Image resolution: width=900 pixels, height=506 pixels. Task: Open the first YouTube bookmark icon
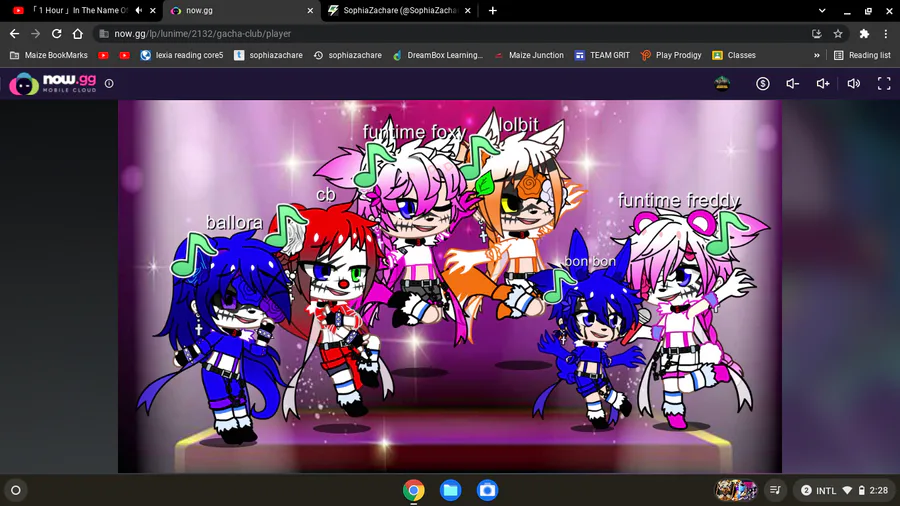click(x=103, y=55)
